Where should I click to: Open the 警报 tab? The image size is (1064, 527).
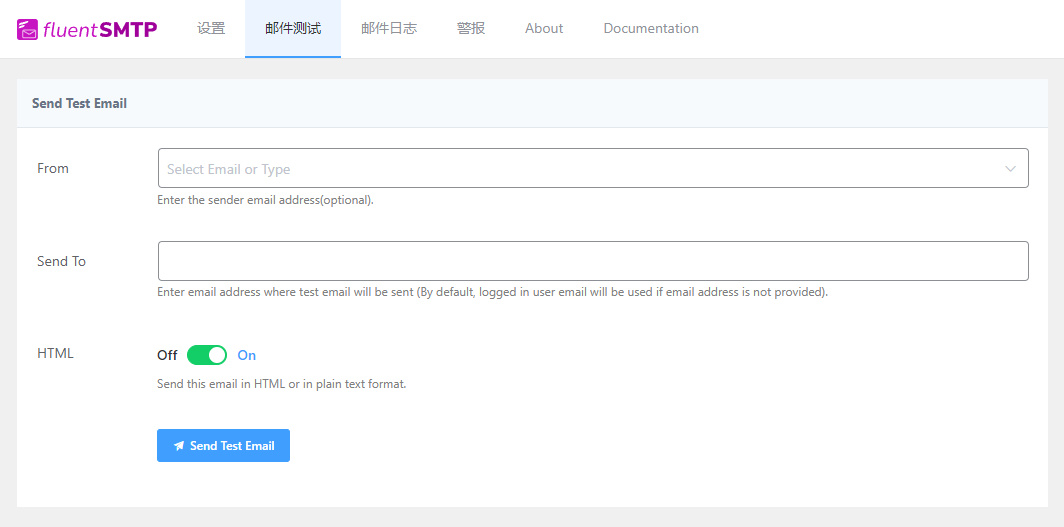pyautogui.click(x=471, y=28)
